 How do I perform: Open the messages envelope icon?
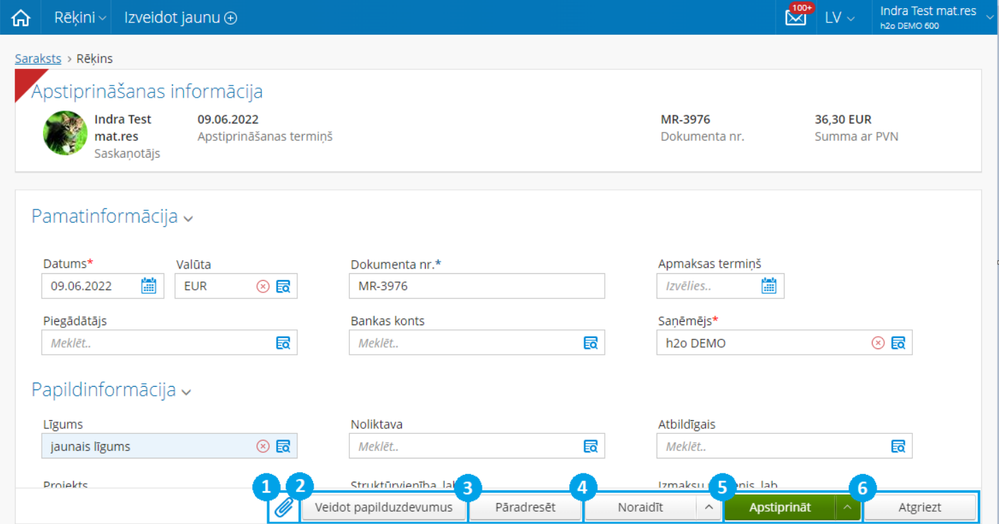795,18
